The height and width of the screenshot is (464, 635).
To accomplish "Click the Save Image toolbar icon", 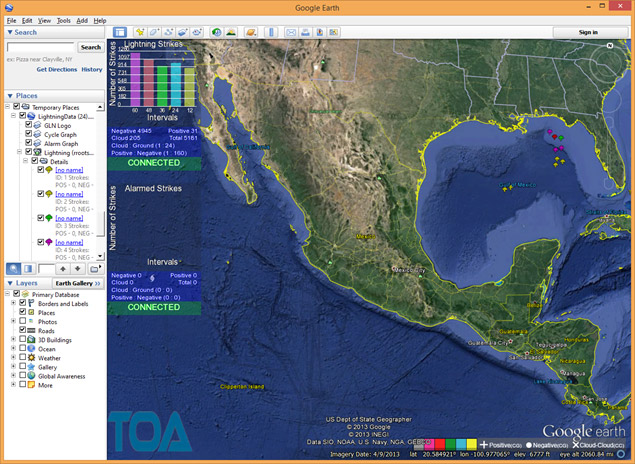I will pyautogui.click(x=334, y=32).
